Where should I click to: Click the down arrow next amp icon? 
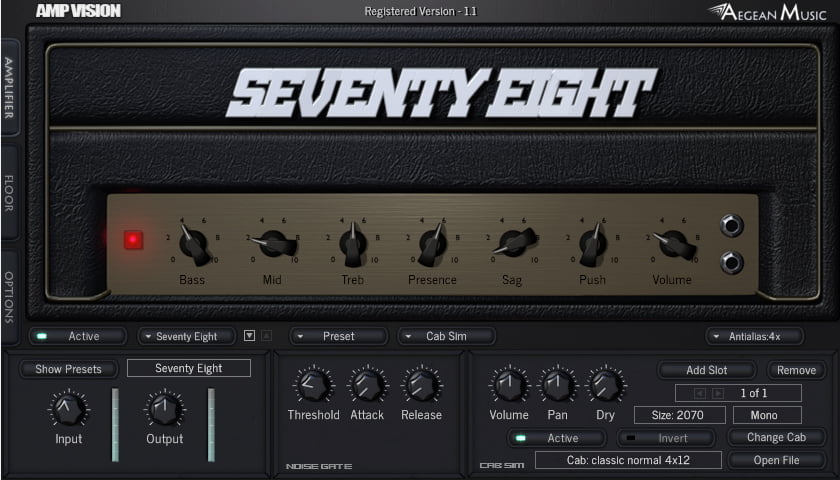pyautogui.click(x=249, y=335)
